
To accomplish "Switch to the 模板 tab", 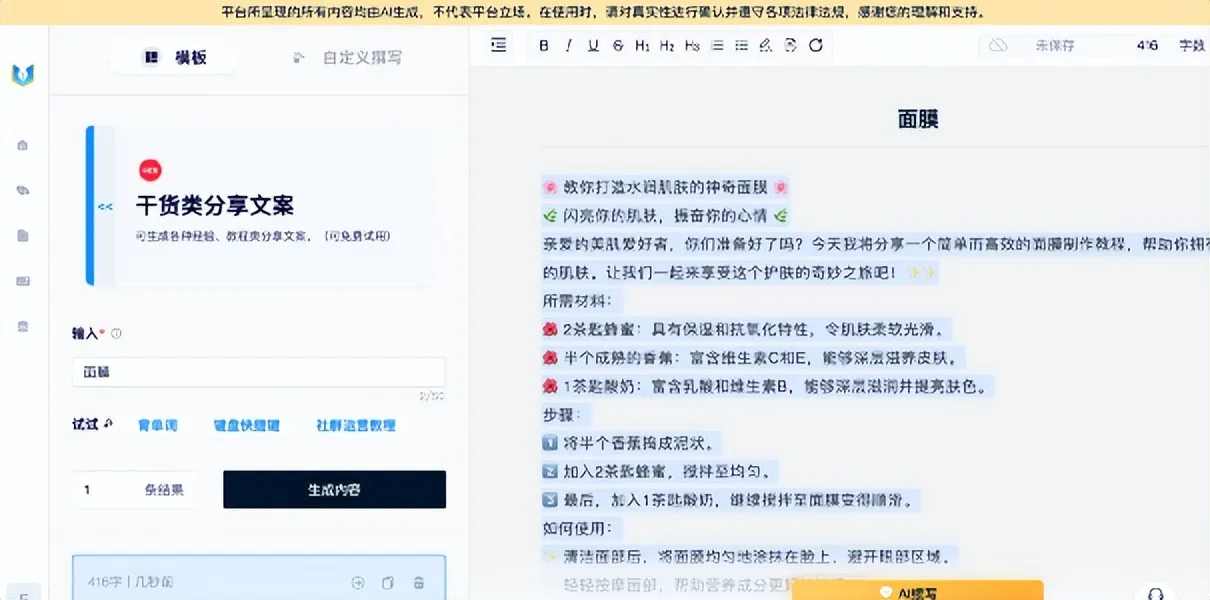I will pyautogui.click(x=173, y=58).
